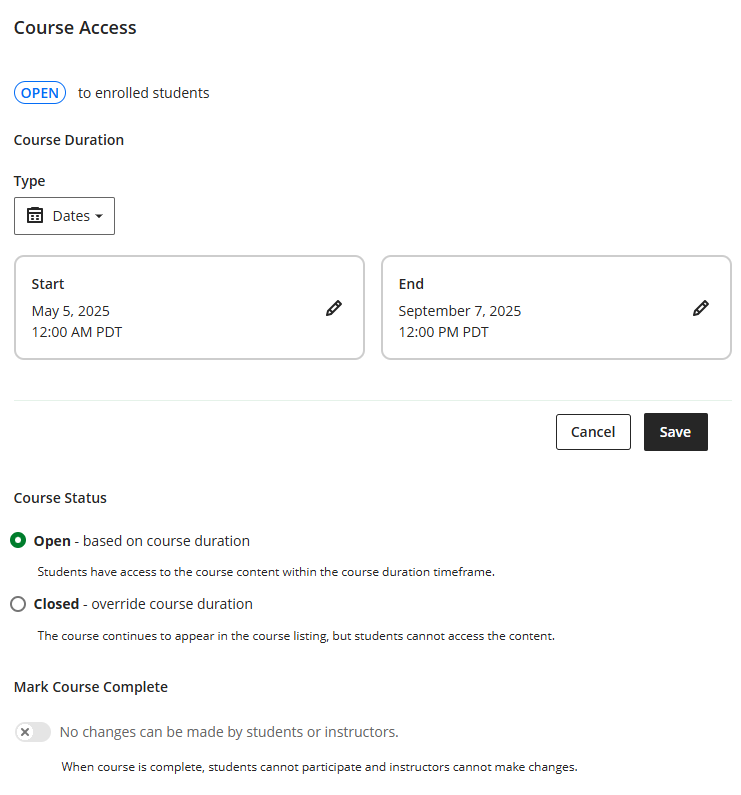Select Open based on course duration
Viewport: 741px width, 795px height.
[18, 541]
